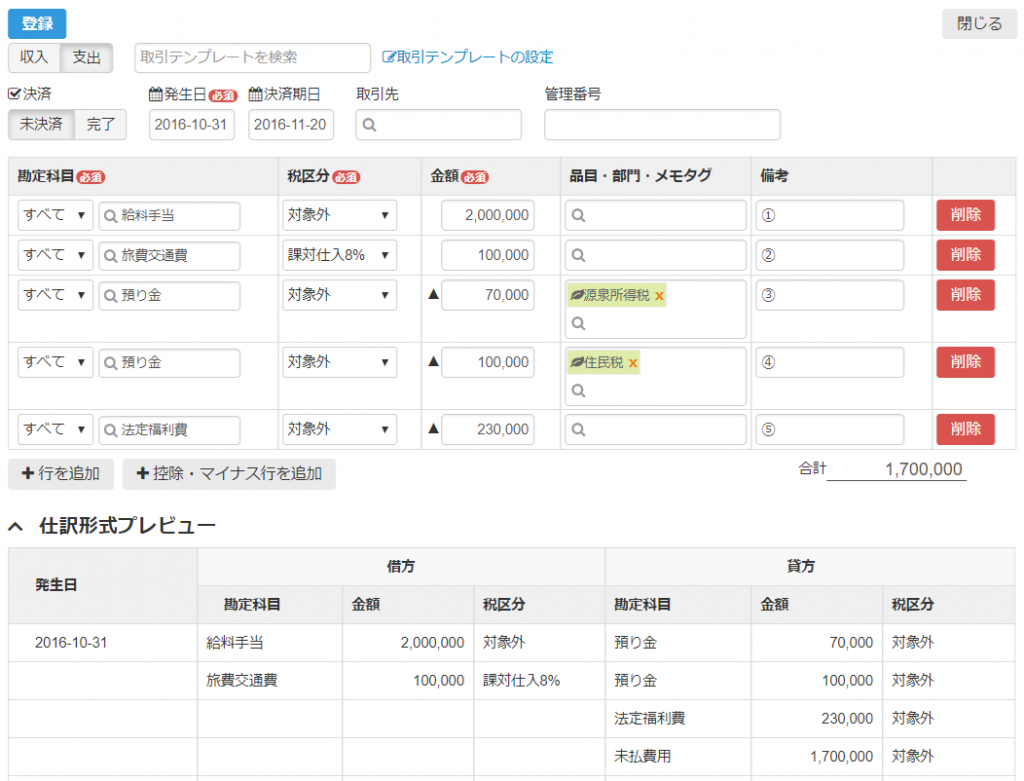
Task: Click the search icon in 取引先 field
Action: tap(369, 125)
